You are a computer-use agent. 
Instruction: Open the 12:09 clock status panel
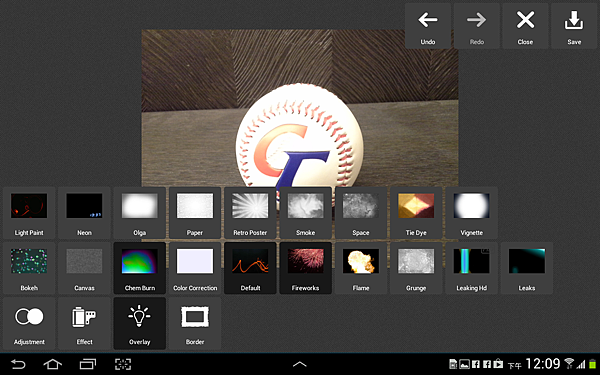pyautogui.click(x=542, y=364)
